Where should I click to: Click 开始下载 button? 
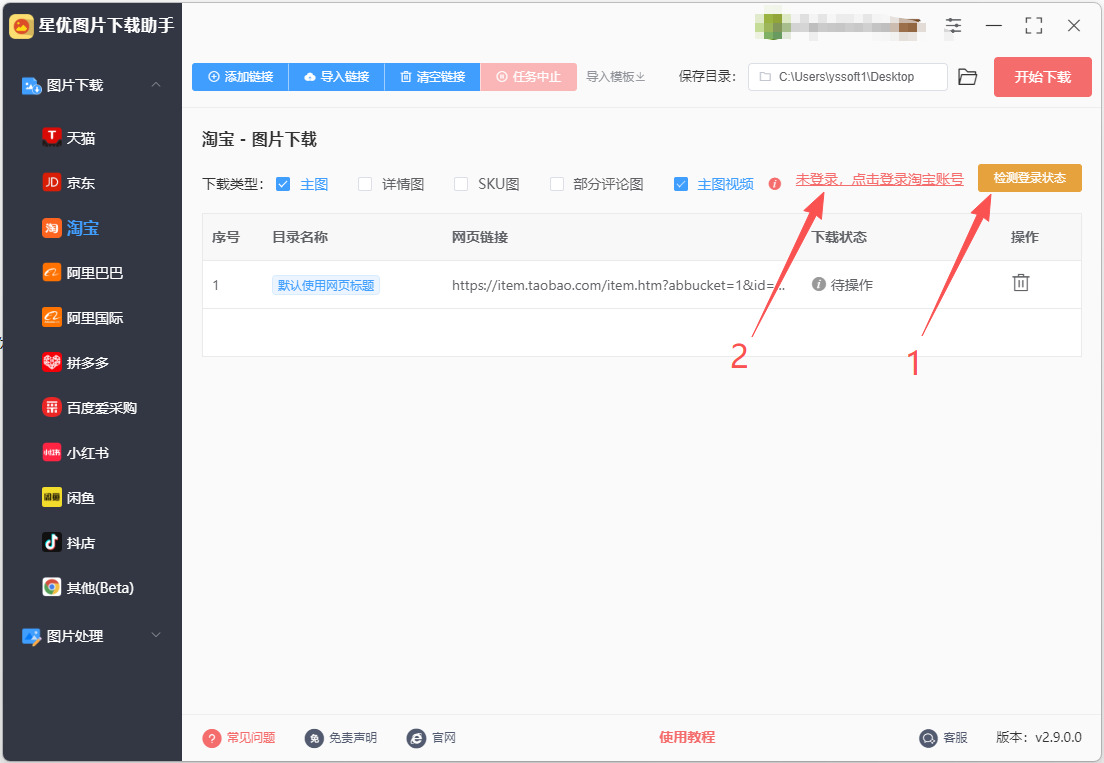click(1042, 77)
